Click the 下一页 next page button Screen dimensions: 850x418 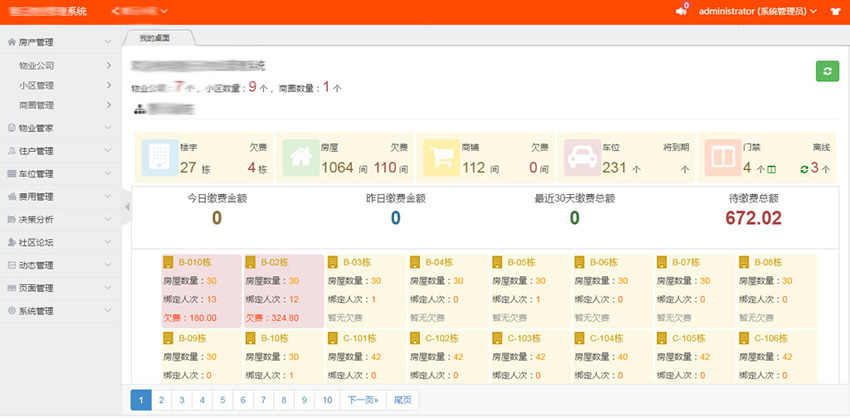(x=362, y=399)
